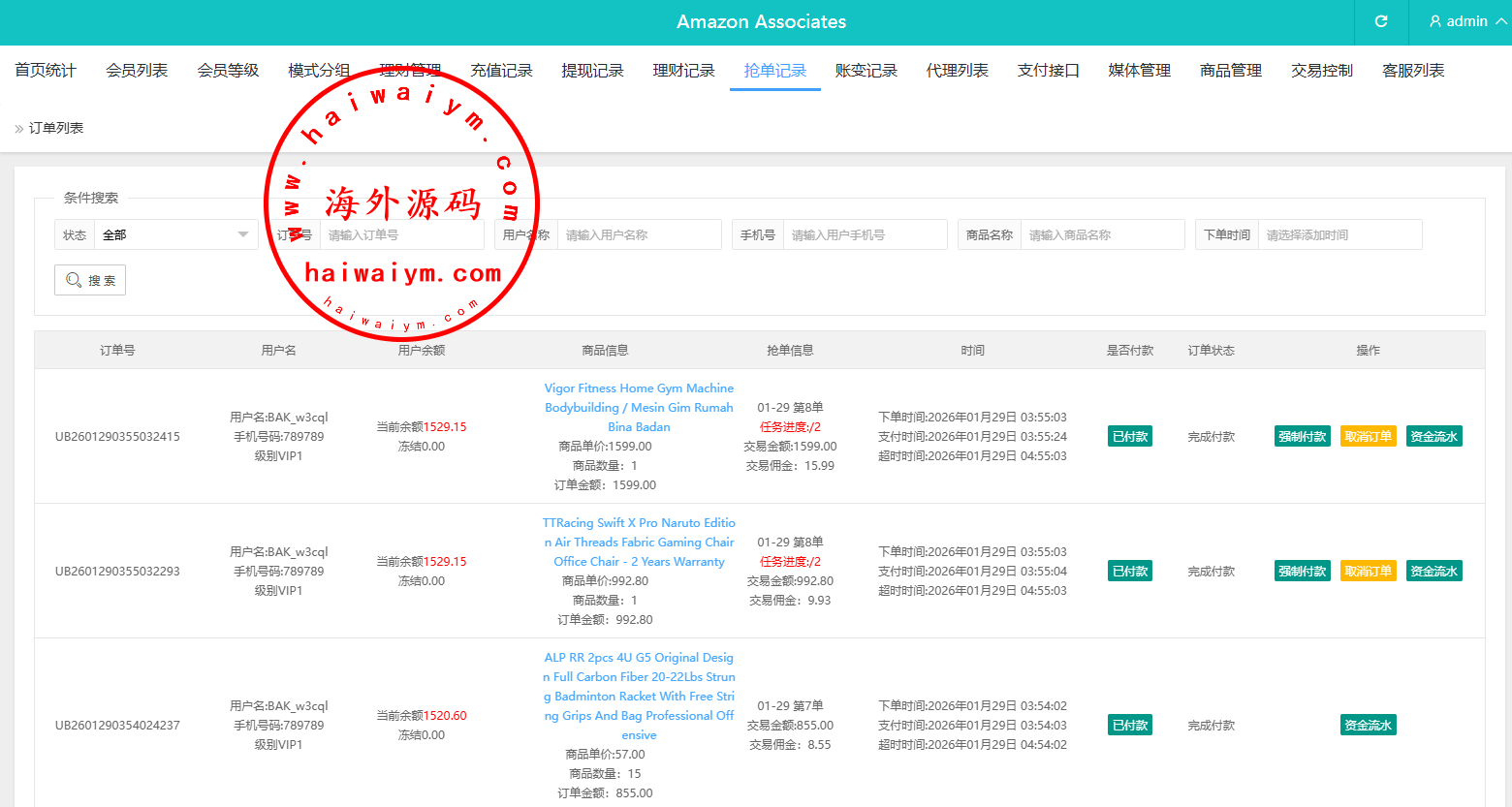1512x807 pixels.
Task: Open TTRacing Swift X Pro product link
Action: 639,542
